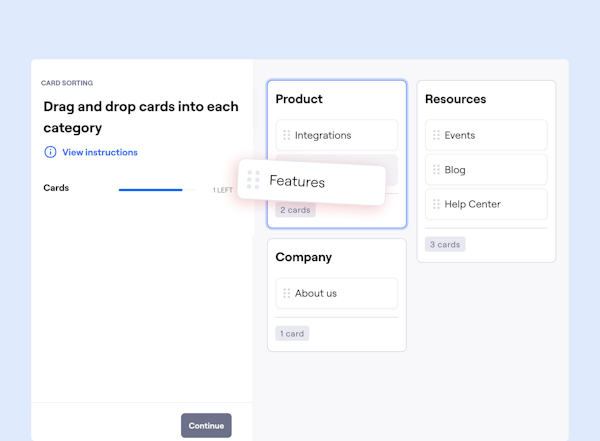
Task: Click drag handle on Integrations card
Action: [x=286, y=135]
